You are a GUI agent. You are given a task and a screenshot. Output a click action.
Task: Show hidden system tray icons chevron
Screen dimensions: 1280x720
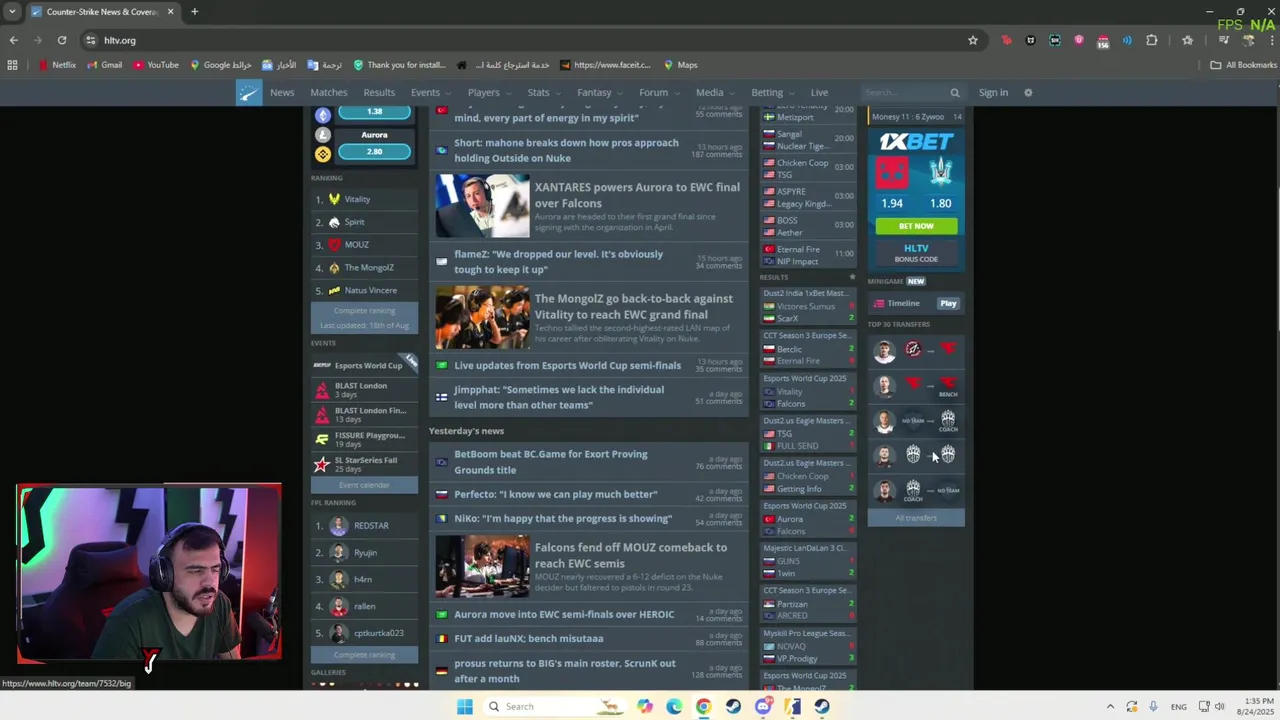point(1110,707)
